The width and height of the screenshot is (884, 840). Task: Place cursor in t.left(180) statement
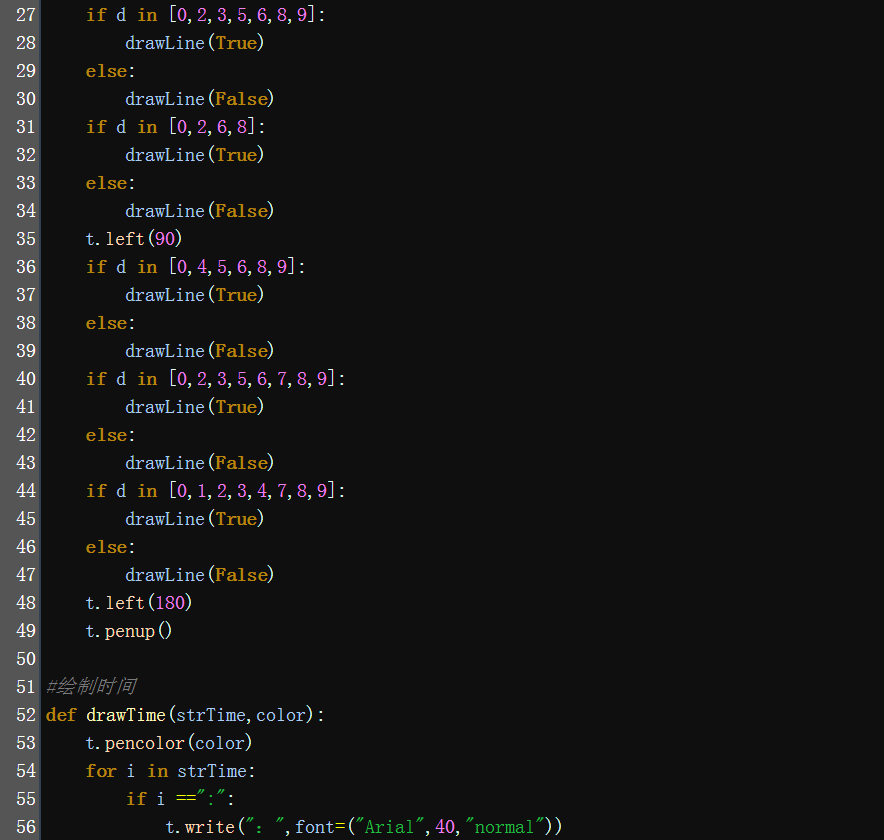tap(138, 603)
